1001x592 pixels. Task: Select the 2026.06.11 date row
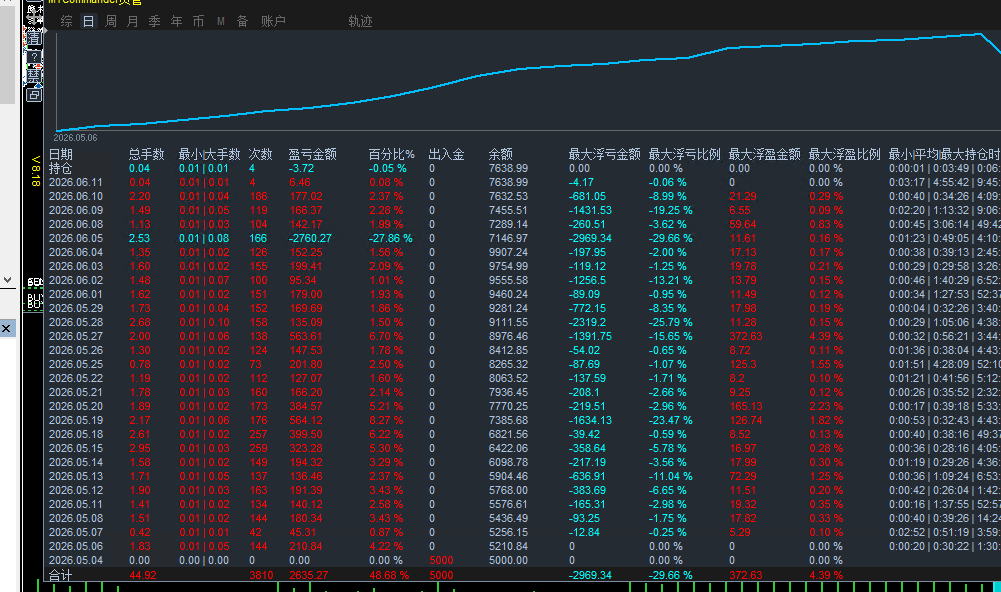pos(523,182)
